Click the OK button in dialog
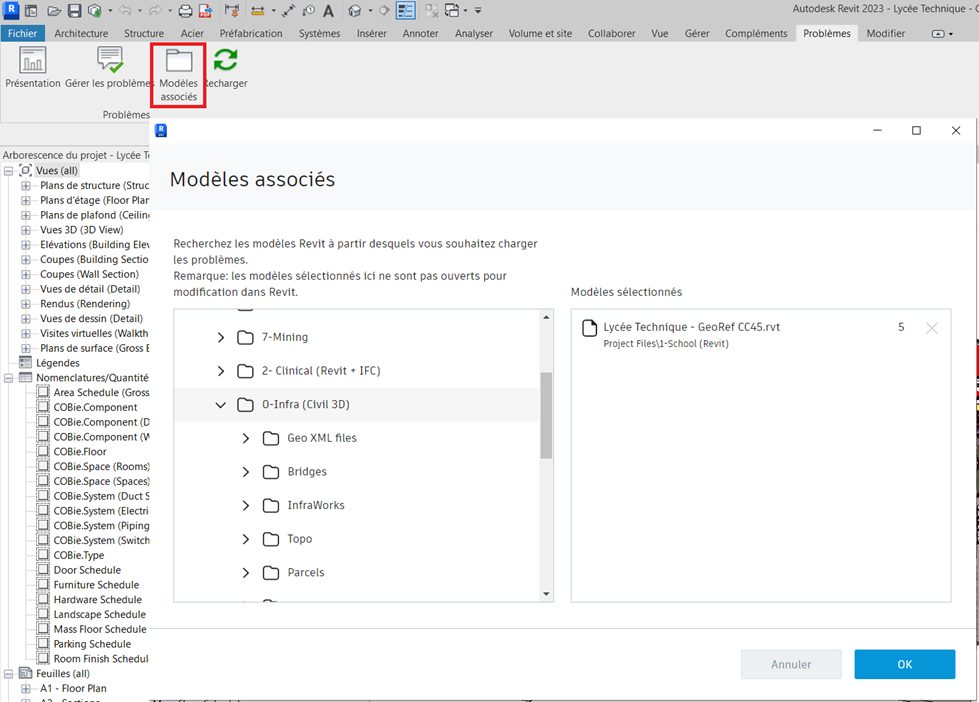The height and width of the screenshot is (702, 979). [905, 665]
